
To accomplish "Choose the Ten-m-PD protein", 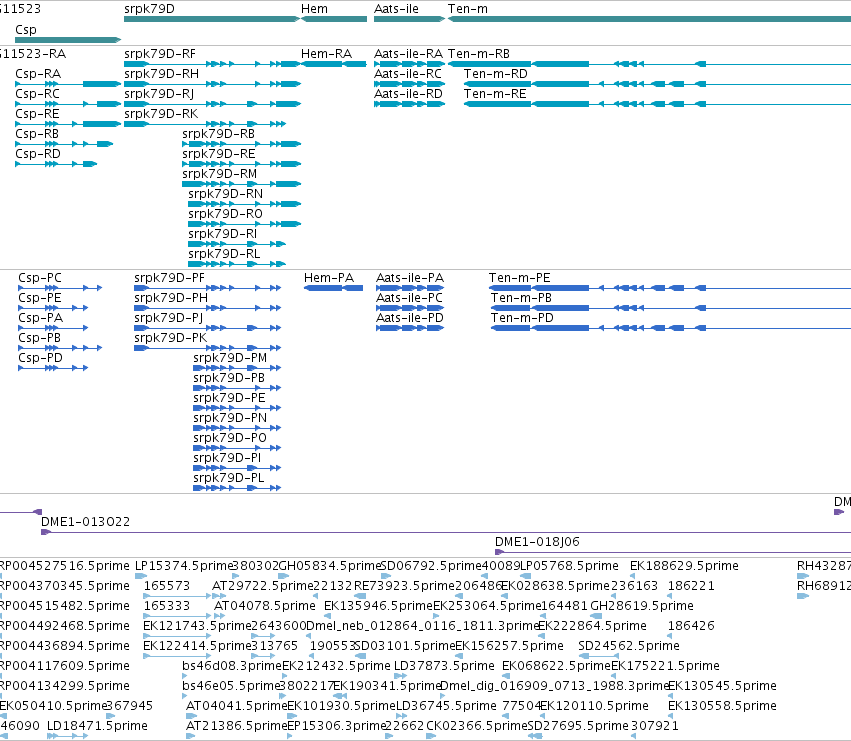I will pyautogui.click(x=671, y=328).
